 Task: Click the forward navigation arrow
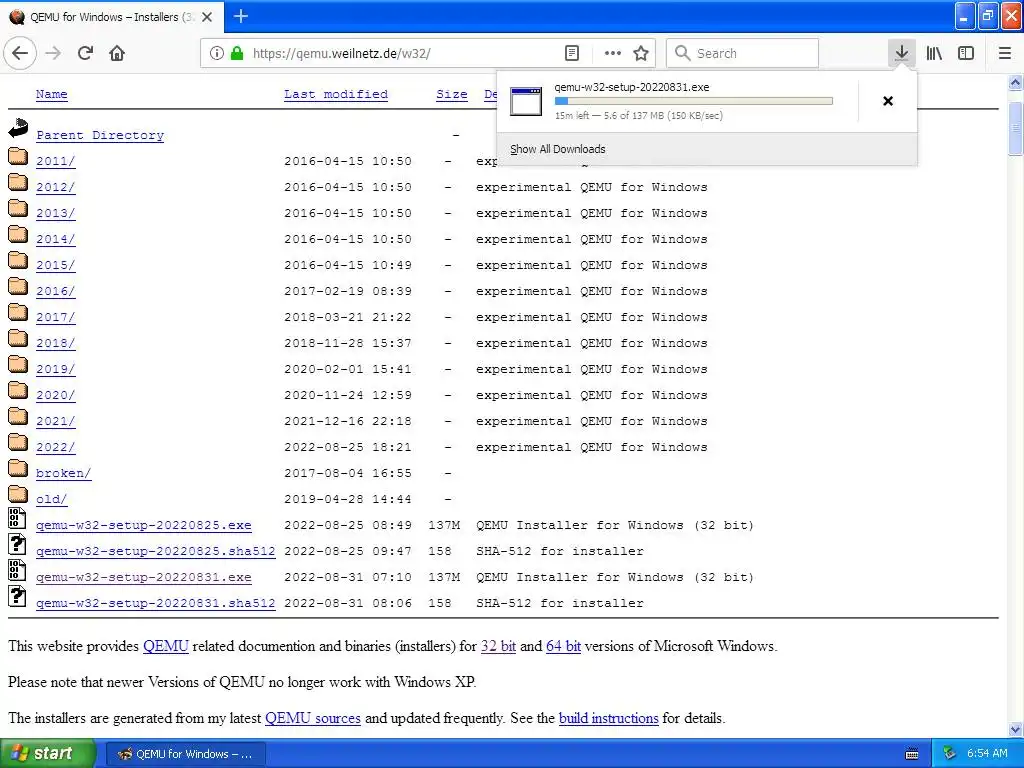(54, 53)
